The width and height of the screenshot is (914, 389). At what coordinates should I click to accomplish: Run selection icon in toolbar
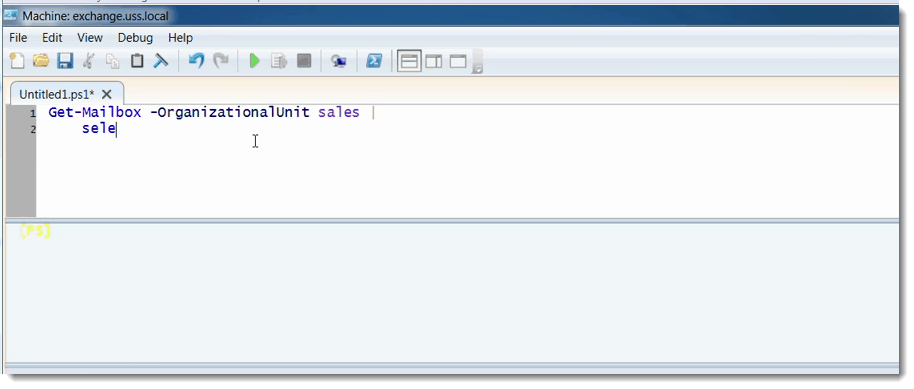tap(279, 61)
